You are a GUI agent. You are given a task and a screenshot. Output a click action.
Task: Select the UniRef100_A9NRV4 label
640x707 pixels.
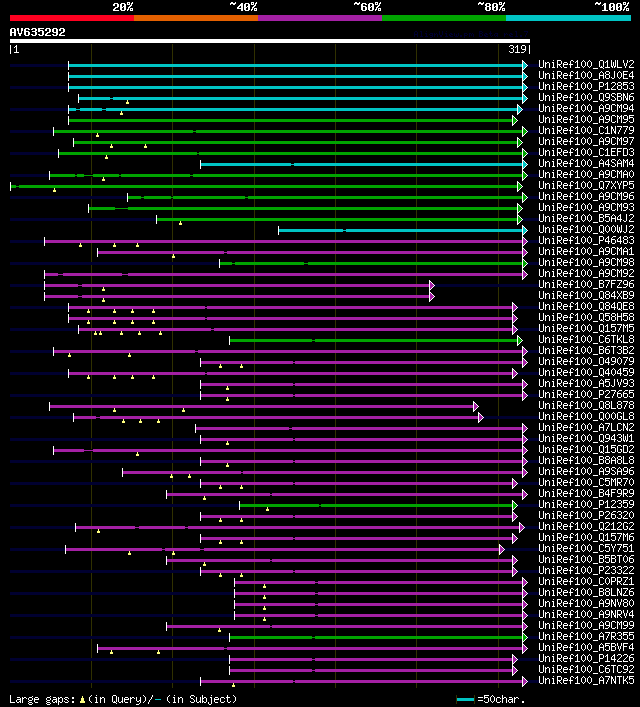pyautogui.click(x=586, y=615)
